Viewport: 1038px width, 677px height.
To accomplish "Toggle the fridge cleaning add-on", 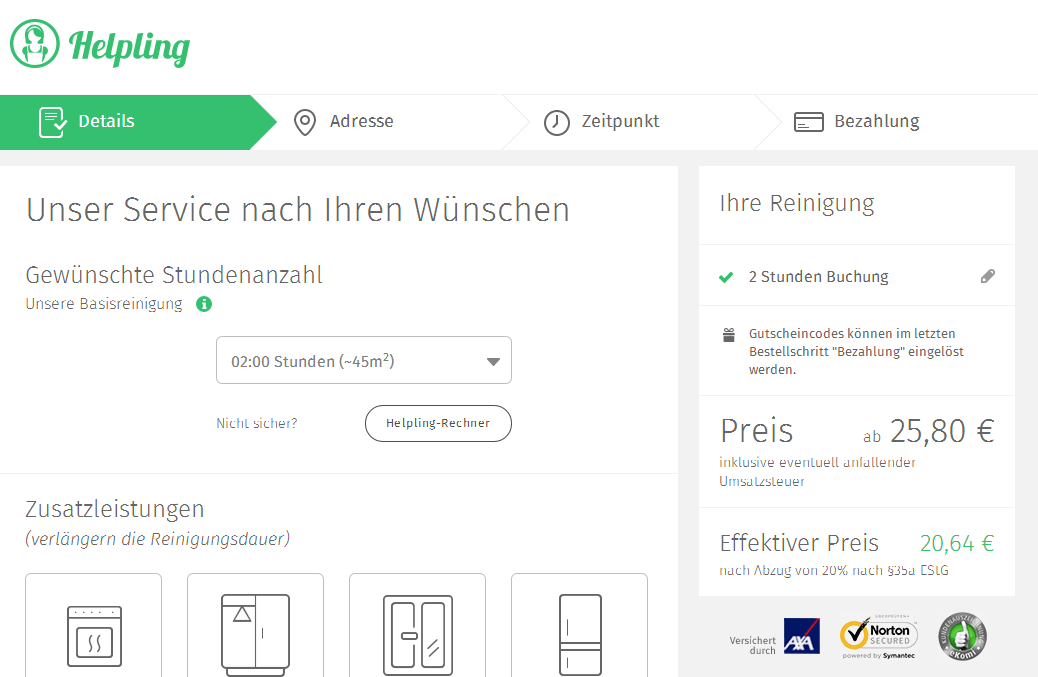I will click(579, 630).
